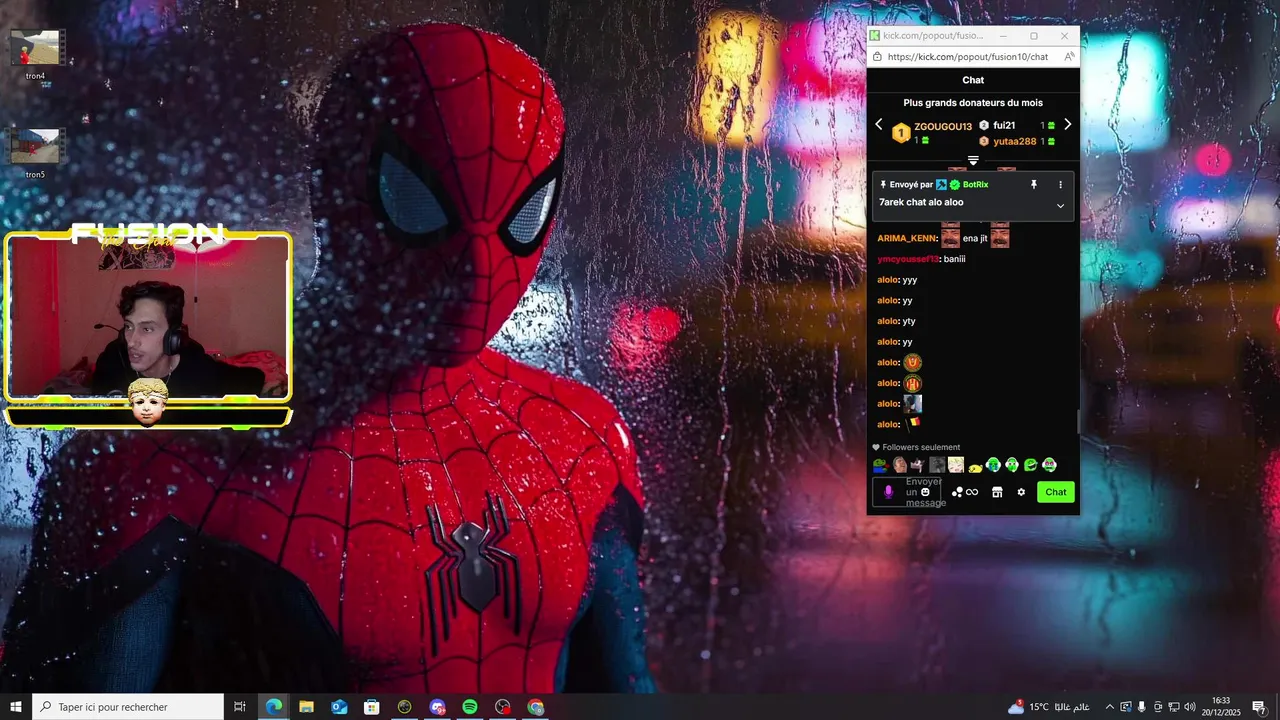Click the chat scrollbar thumb
The width and height of the screenshot is (1280, 720).
click(x=1077, y=421)
